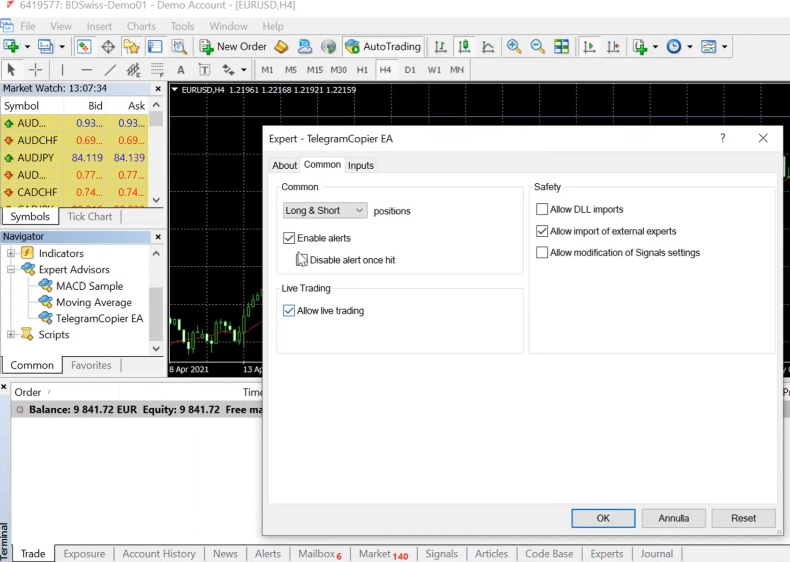Click the New Order toolbar button
The height and width of the screenshot is (562, 790).
tap(233, 46)
